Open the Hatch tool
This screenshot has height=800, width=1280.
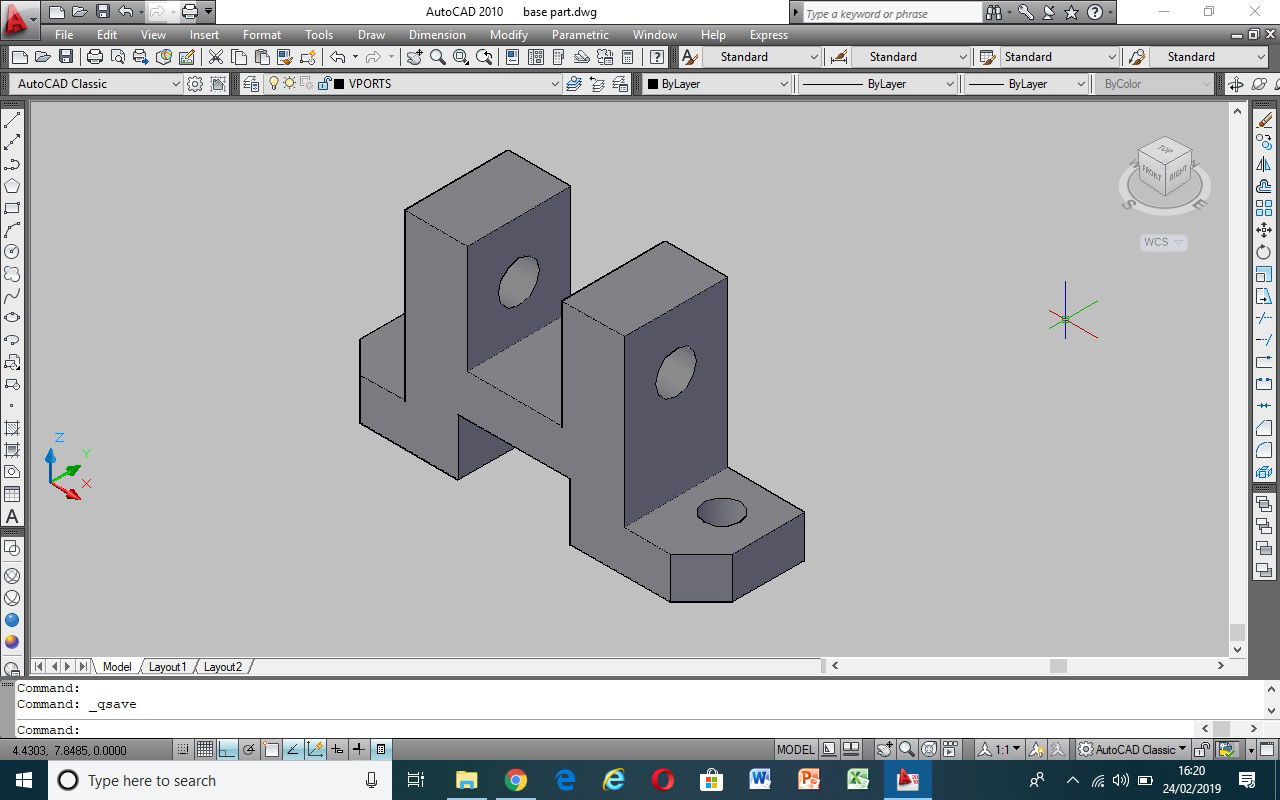click(12, 426)
